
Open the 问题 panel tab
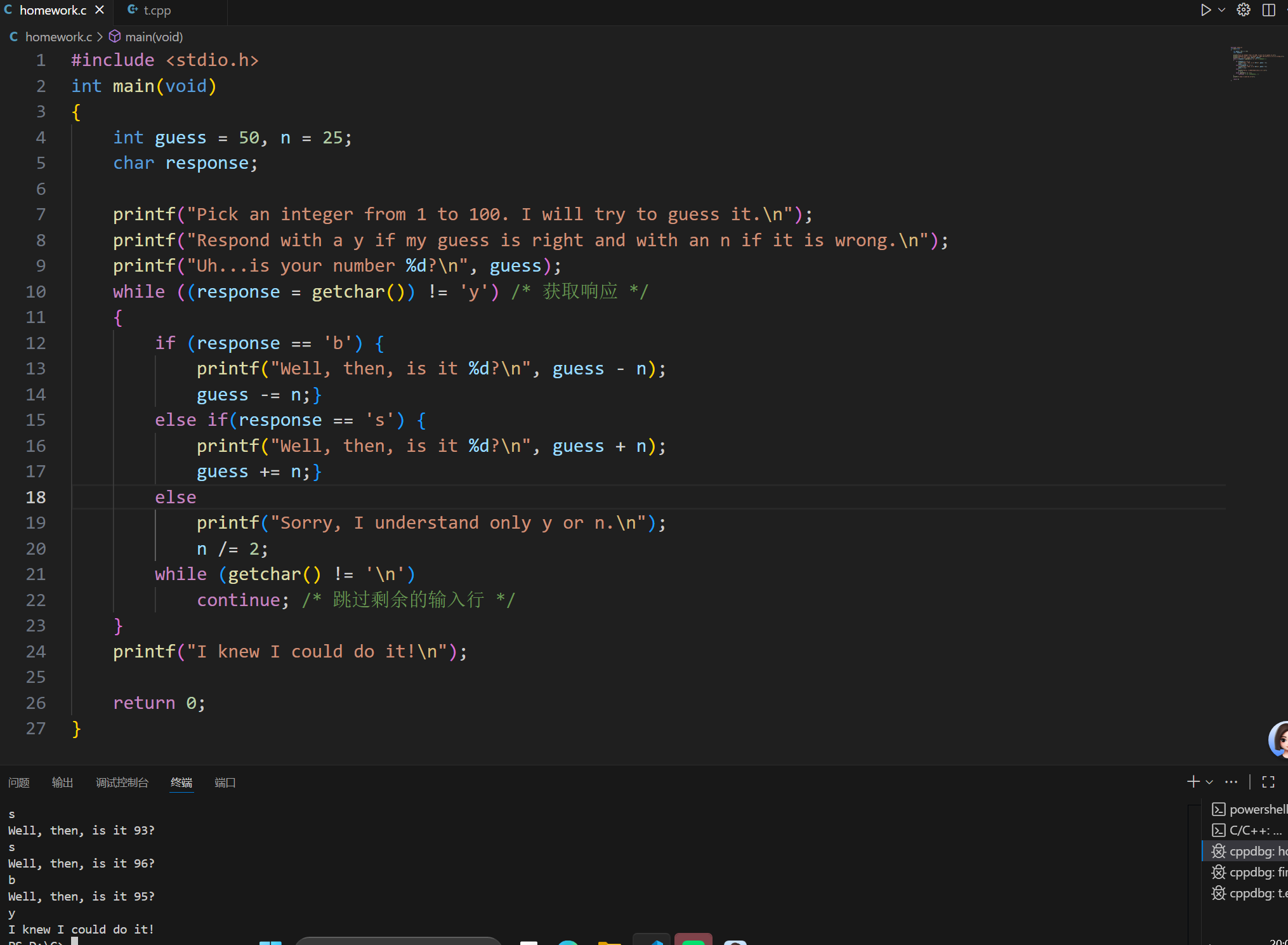coord(19,783)
